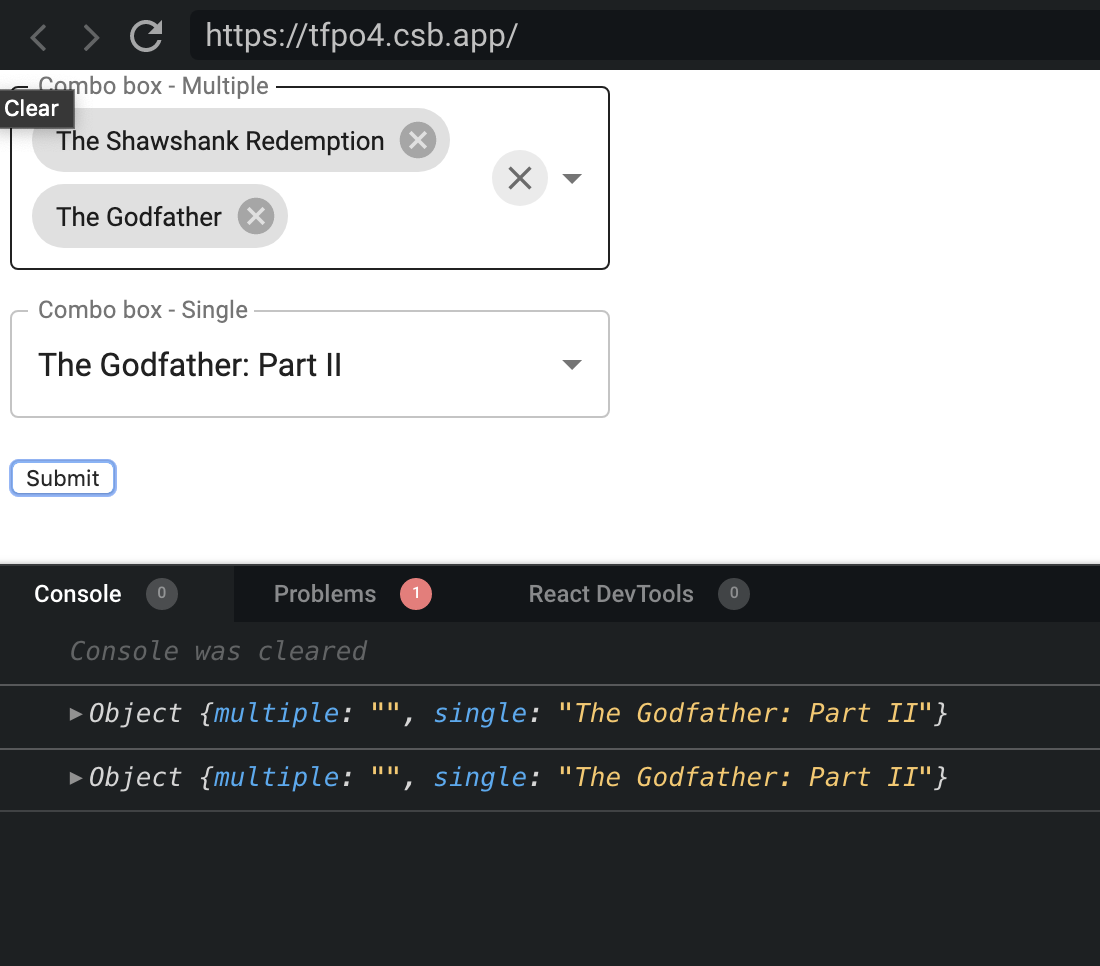The image size is (1100, 966).
Task: Select The Godfather selection chip
Action: pos(140,216)
